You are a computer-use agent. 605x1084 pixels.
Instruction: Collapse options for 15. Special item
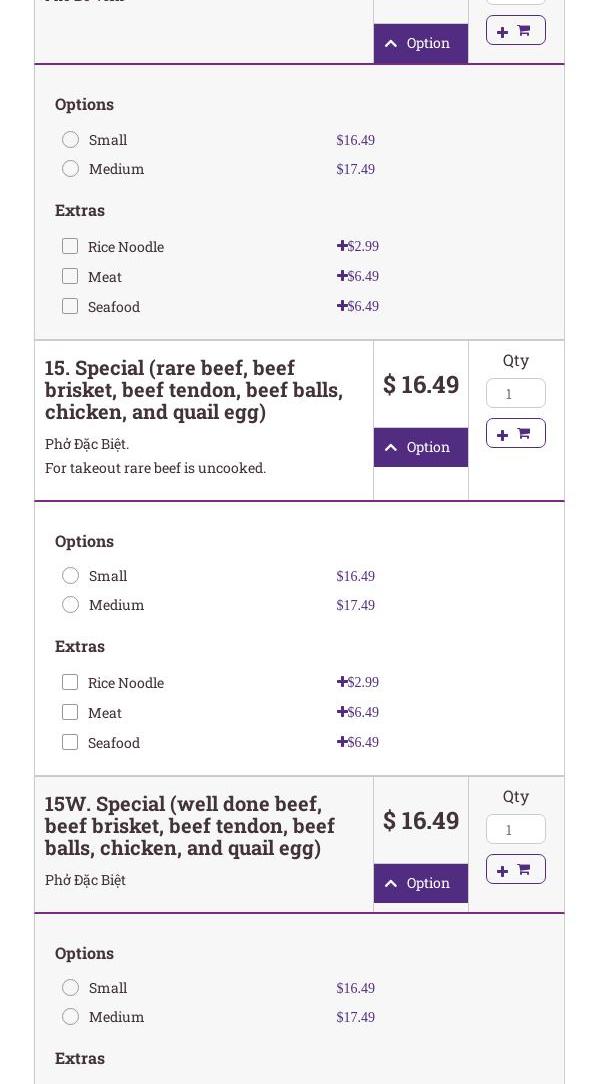pos(420,447)
